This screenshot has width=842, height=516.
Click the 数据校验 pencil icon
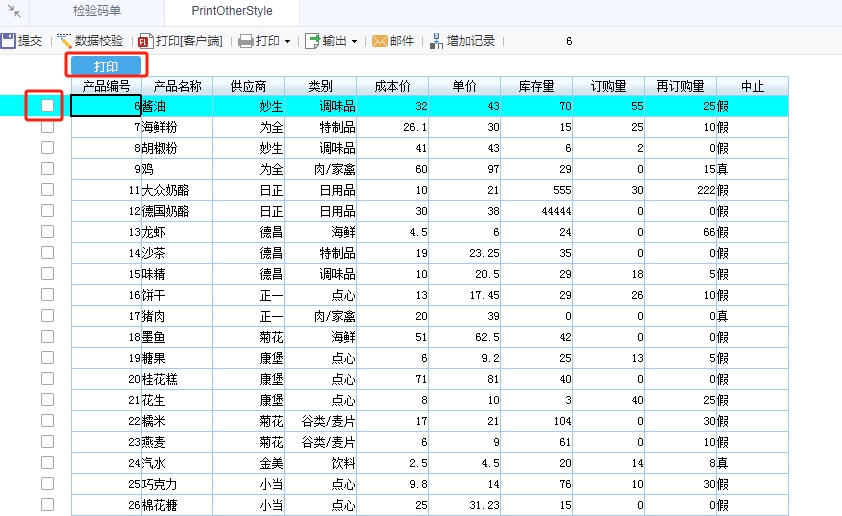(64, 41)
